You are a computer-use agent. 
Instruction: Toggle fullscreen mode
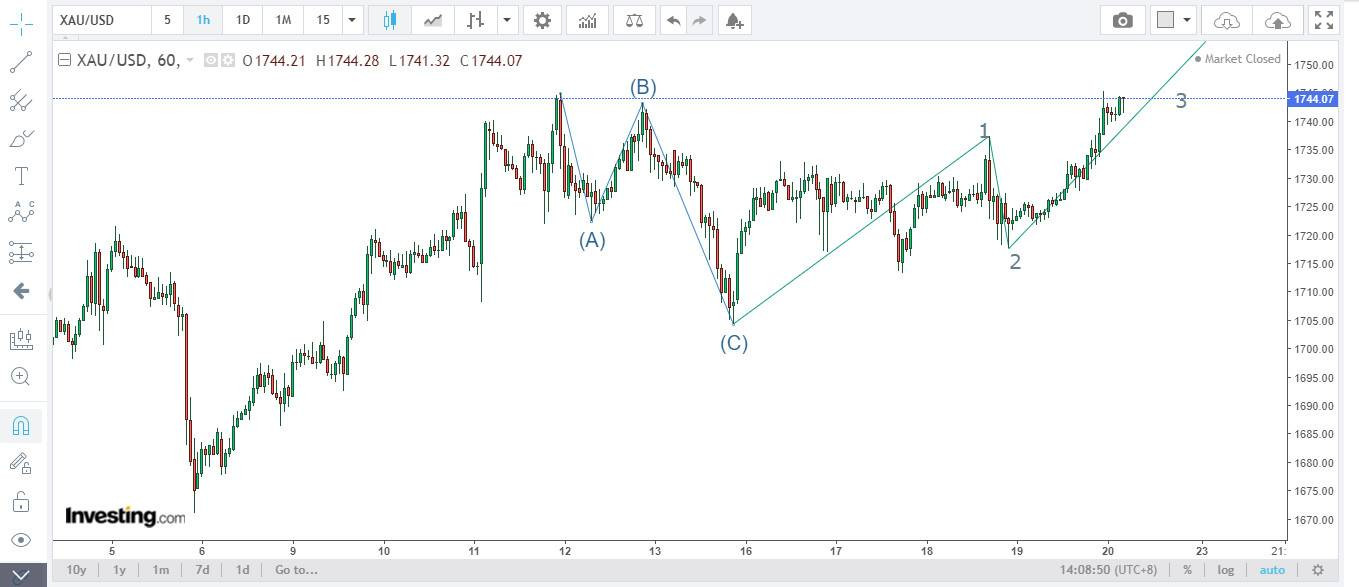(1323, 20)
